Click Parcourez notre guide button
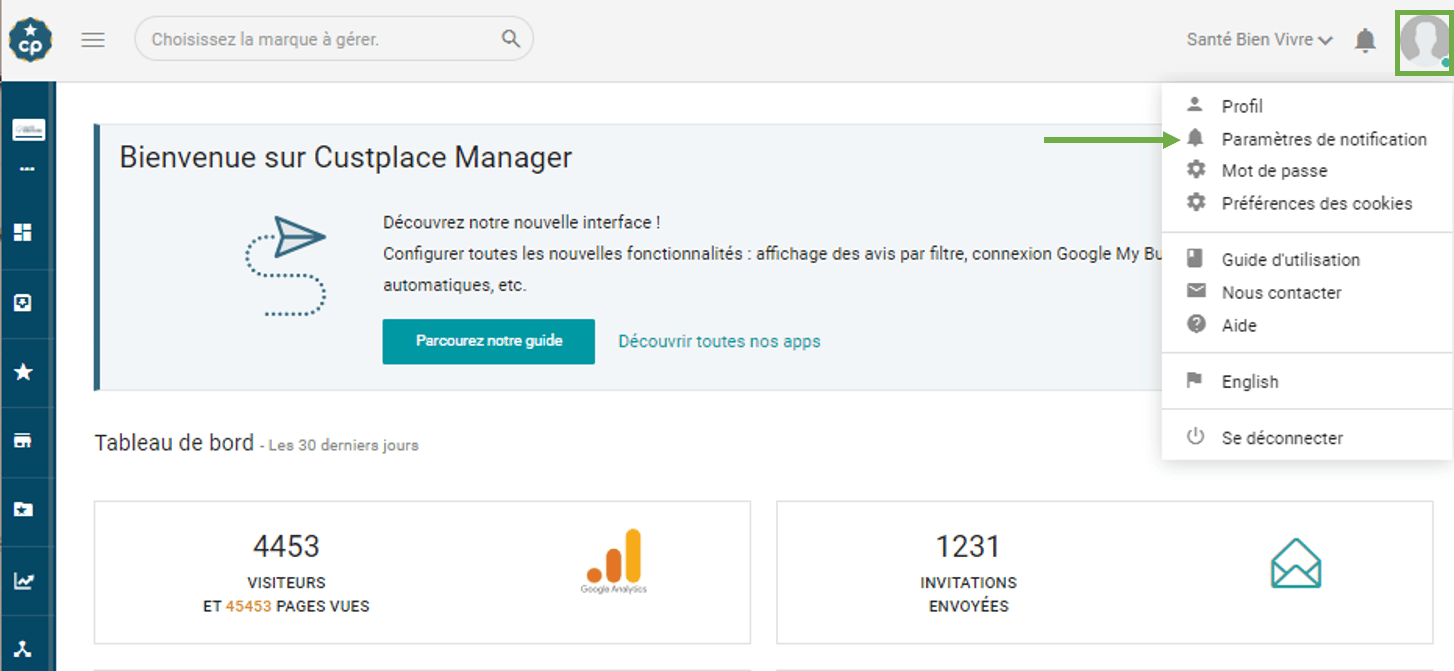The image size is (1454, 671). [489, 341]
